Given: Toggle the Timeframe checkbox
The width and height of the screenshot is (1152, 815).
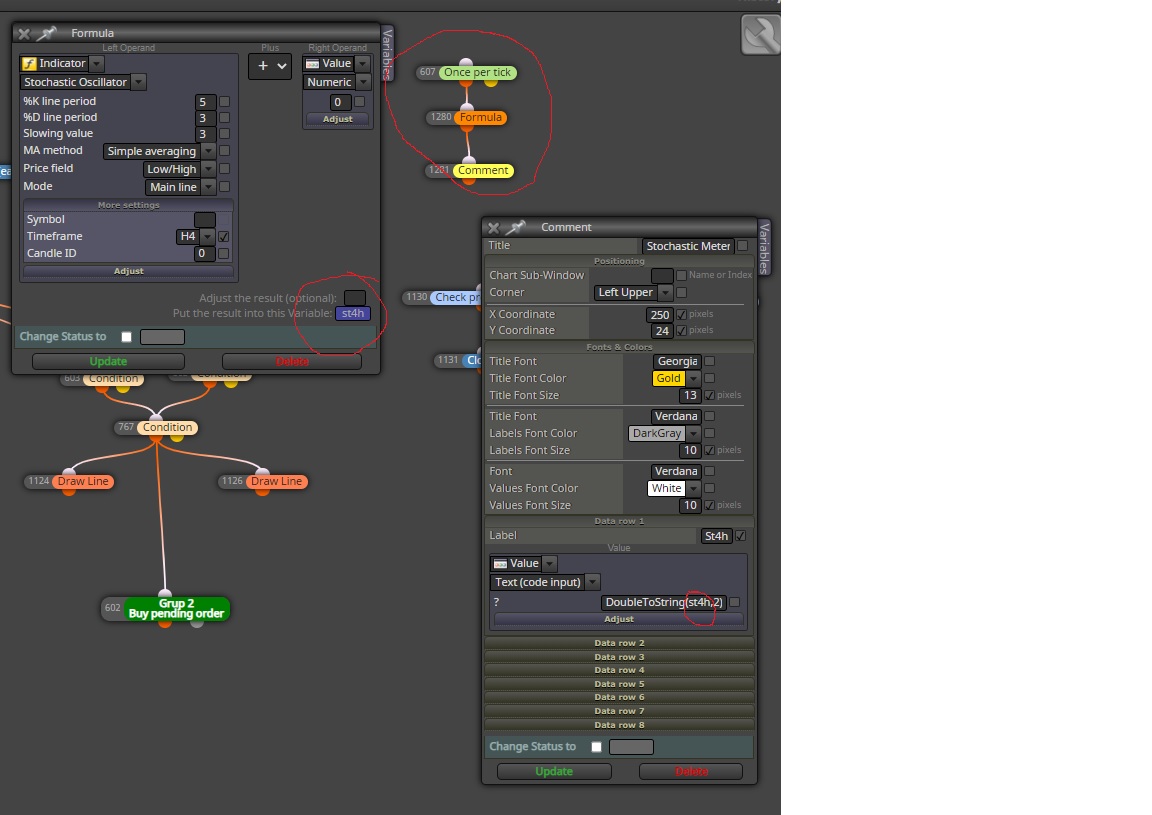Looking at the screenshot, I should point(223,237).
